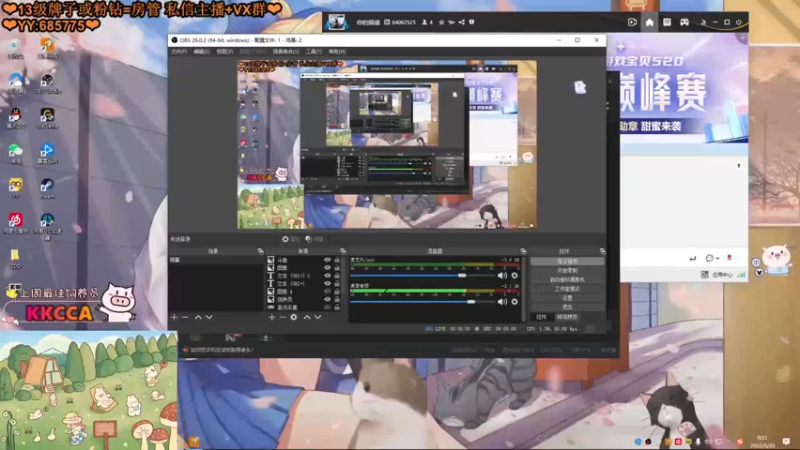Open source properties gear below sources list

tap(294, 317)
